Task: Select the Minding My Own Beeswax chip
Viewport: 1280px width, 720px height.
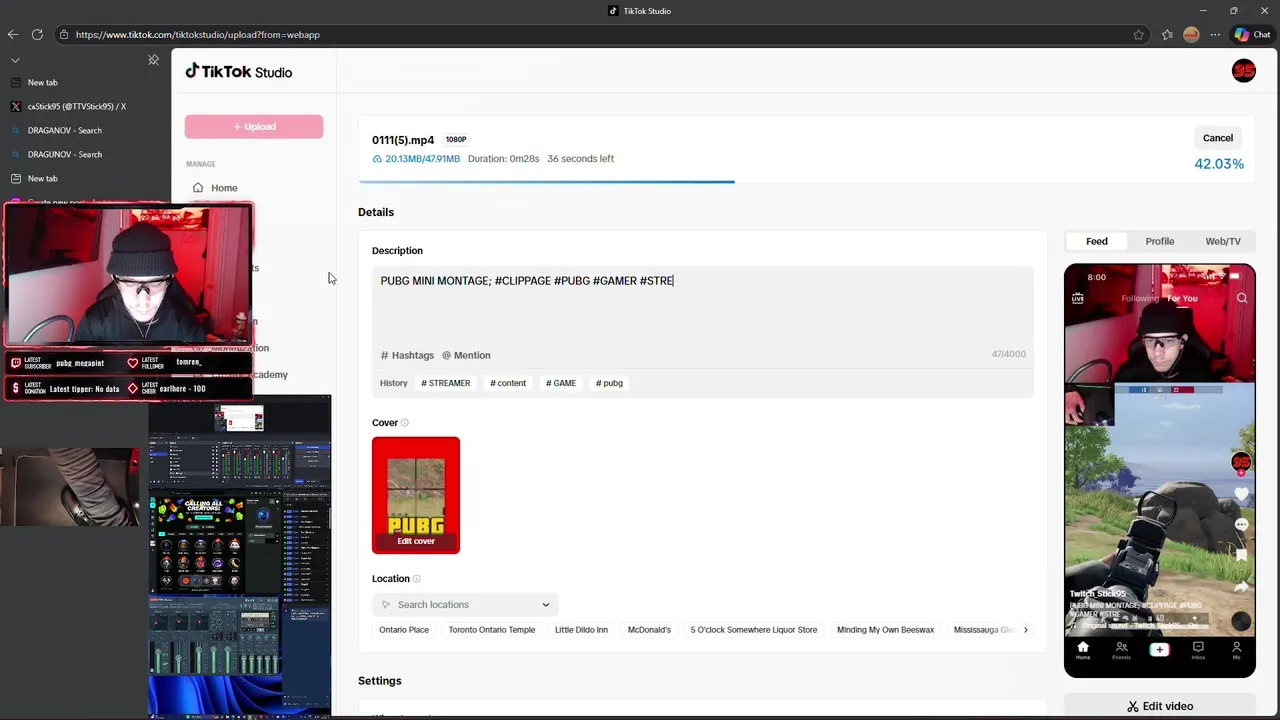Action: pyautogui.click(x=886, y=630)
